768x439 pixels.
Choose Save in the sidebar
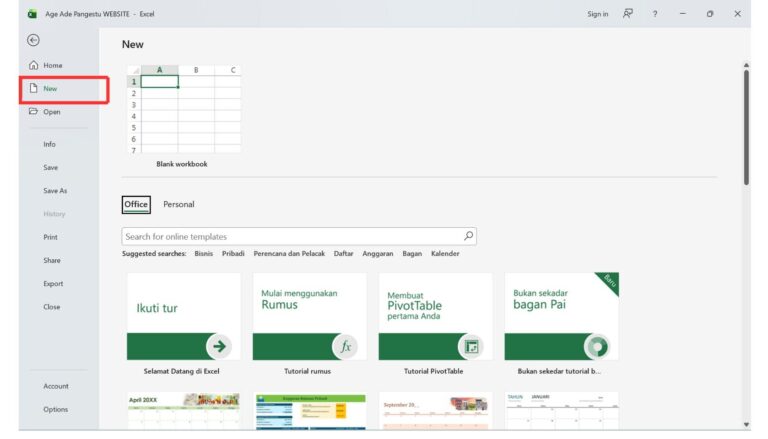[x=50, y=168]
